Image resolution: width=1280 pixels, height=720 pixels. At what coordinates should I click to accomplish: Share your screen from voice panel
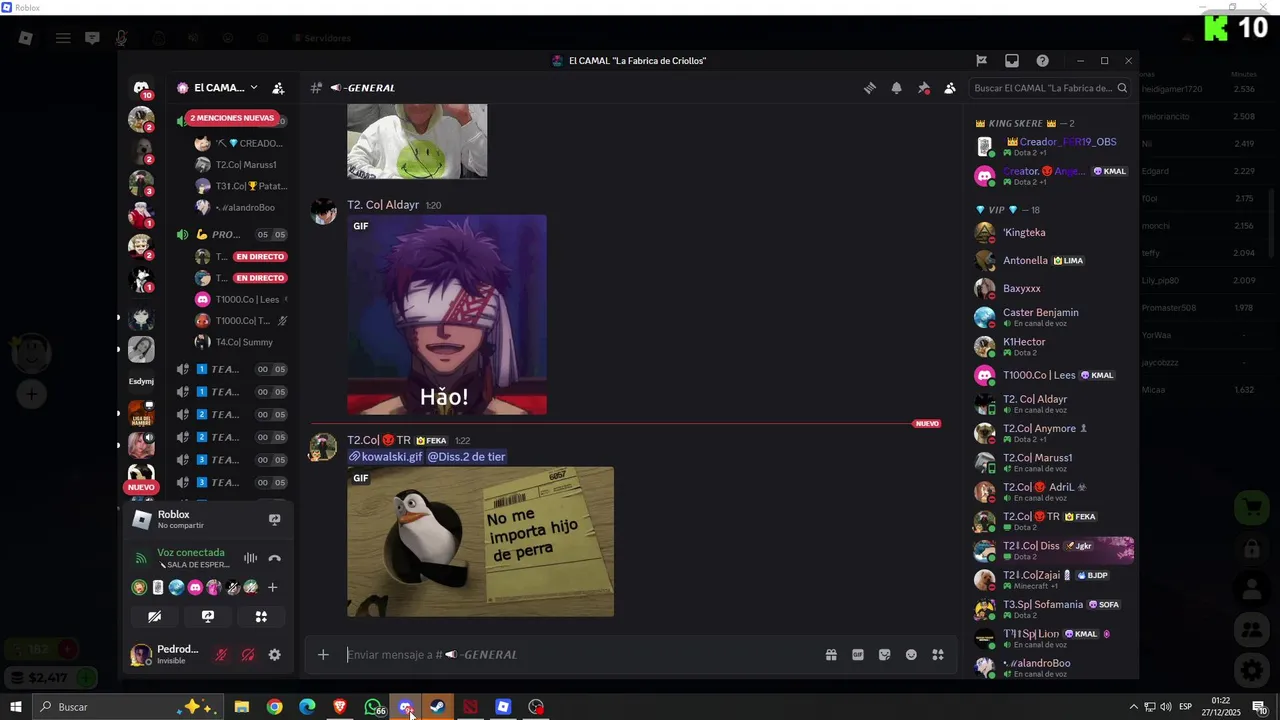pyautogui.click(x=208, y=617)
